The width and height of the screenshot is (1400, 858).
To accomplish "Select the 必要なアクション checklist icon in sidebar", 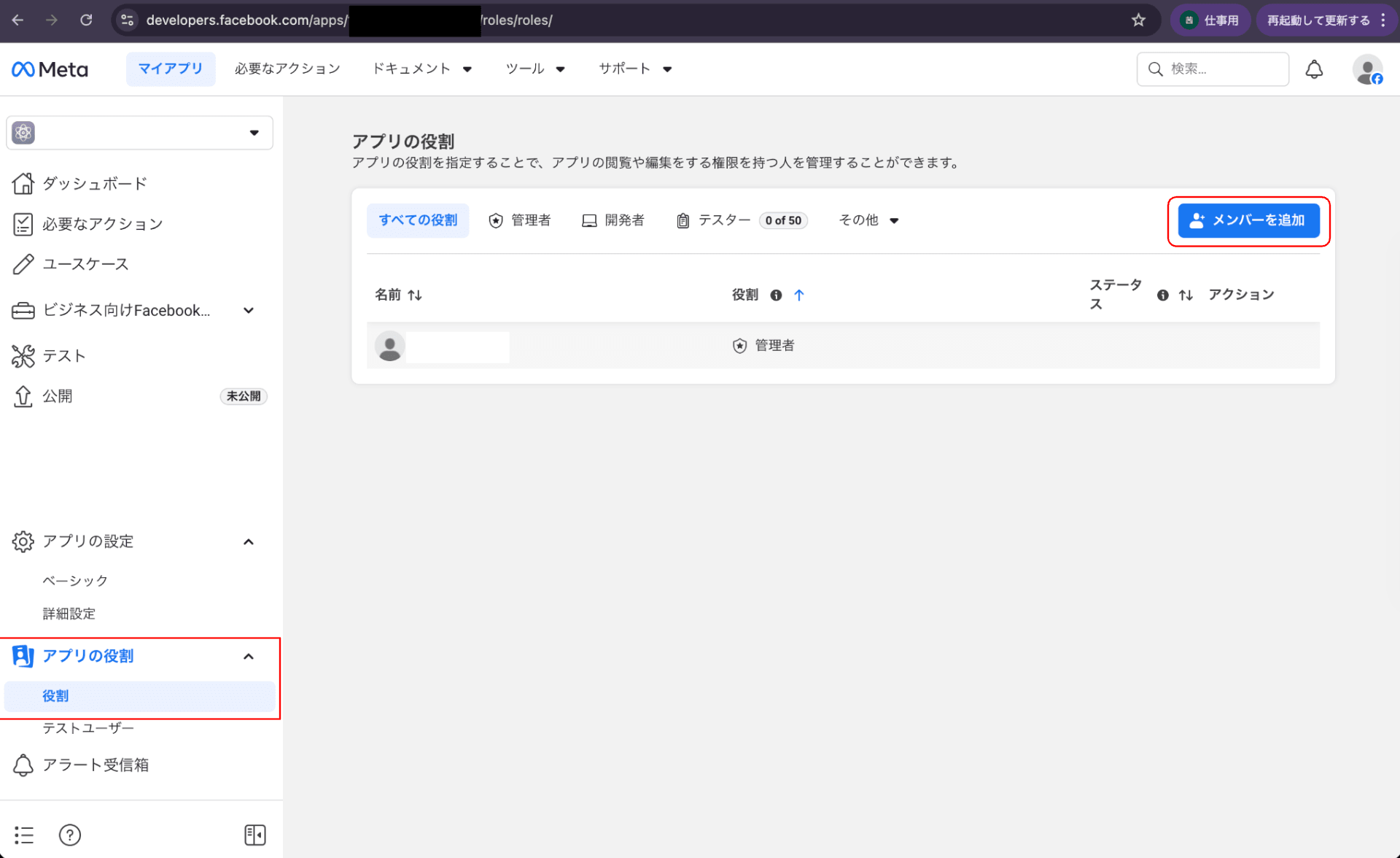I will [23, 223].
